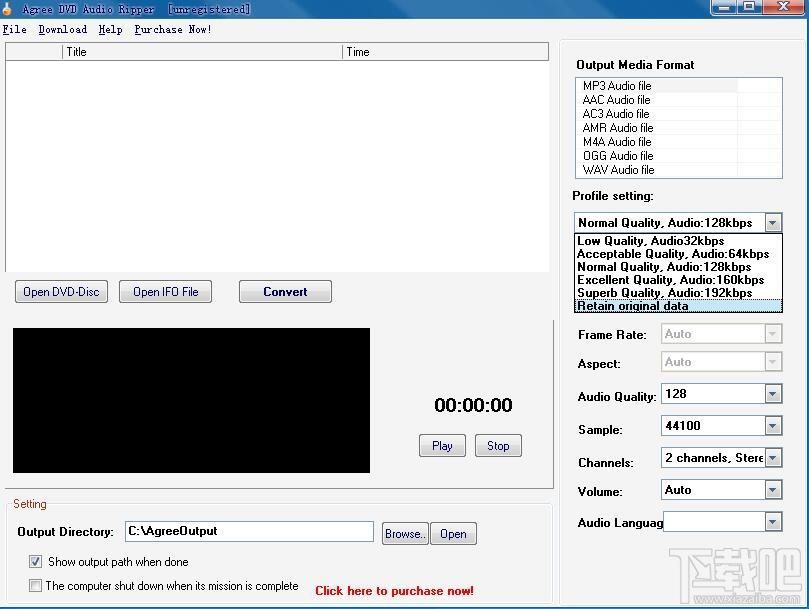Enable computer shut down when mission complete
The width and height of the screenshot is (809, 609).
35,586
